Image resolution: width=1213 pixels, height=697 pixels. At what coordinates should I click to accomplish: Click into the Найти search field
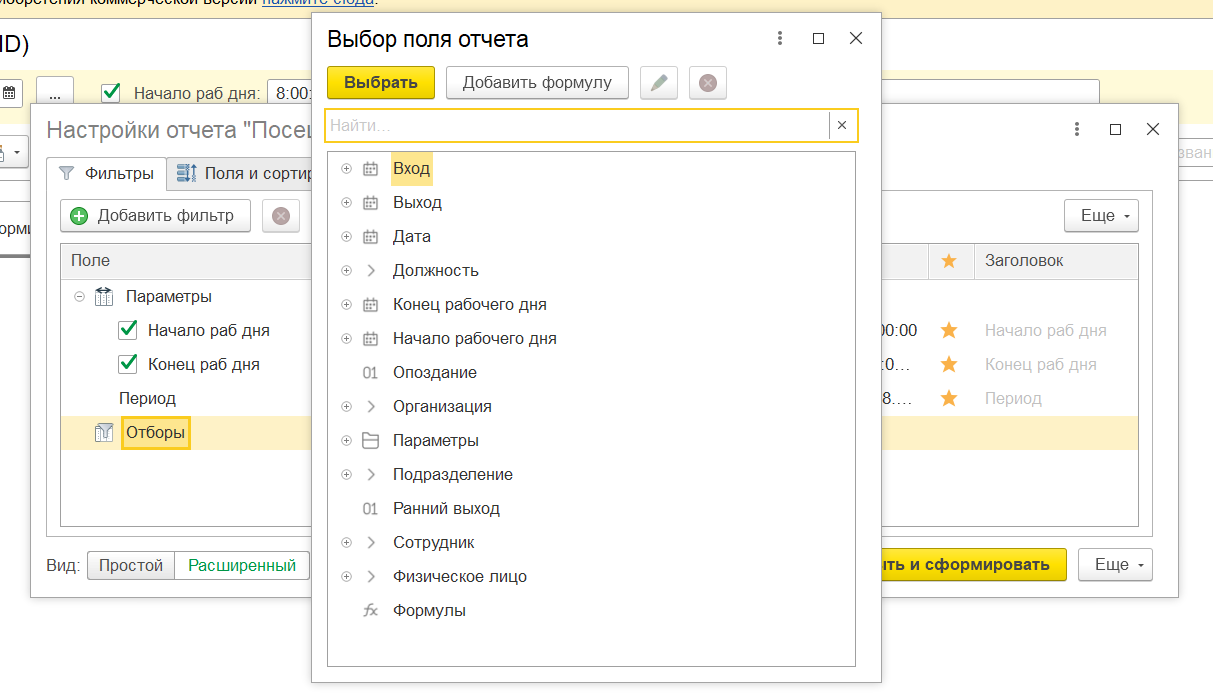pos(577,125)
